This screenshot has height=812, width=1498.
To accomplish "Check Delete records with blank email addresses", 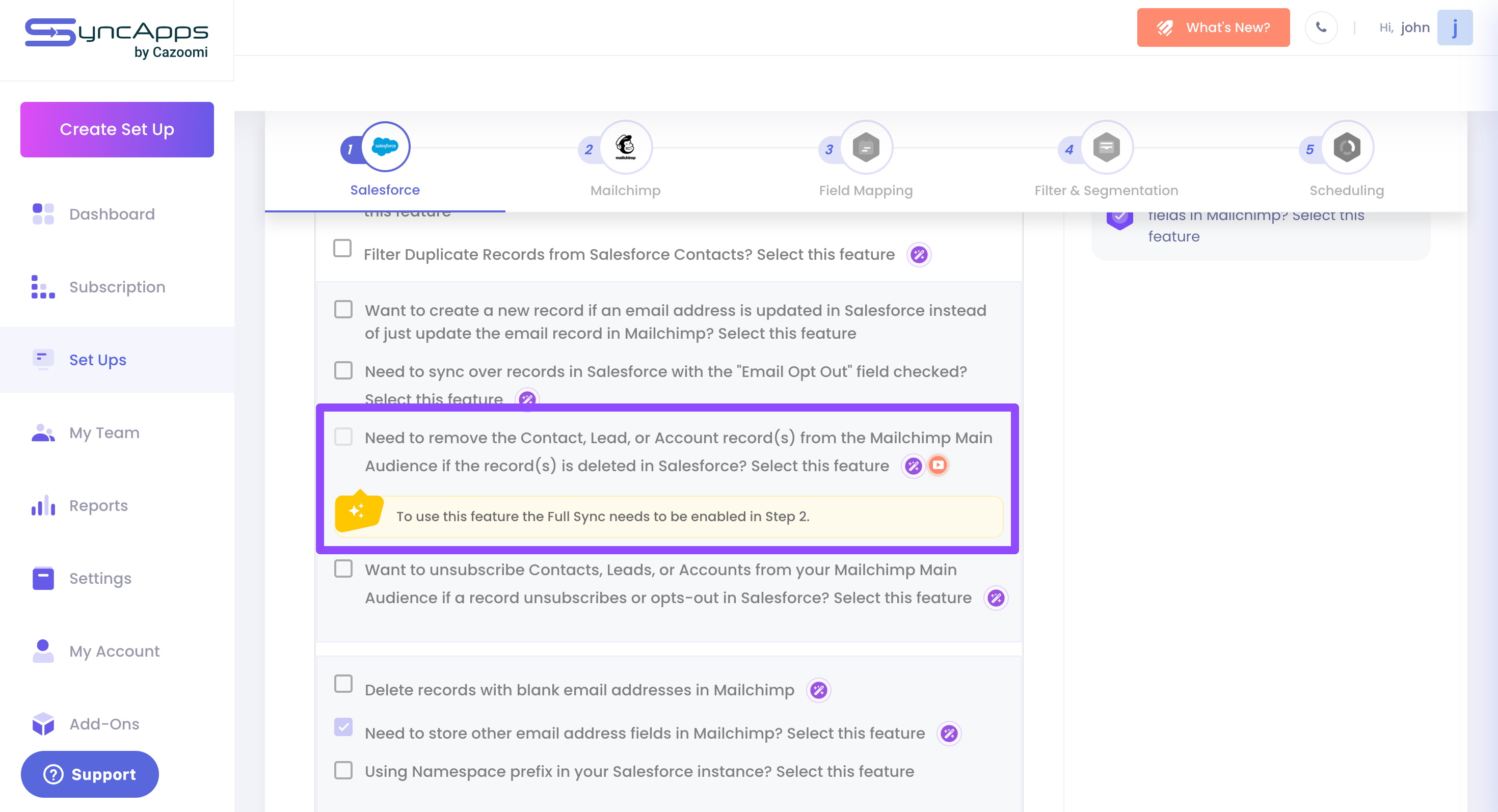I will tap(343, 684).
